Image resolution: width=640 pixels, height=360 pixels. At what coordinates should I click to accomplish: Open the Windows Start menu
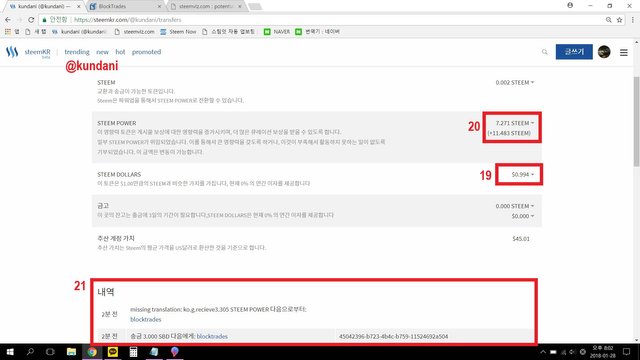click(x=10, y=351)
